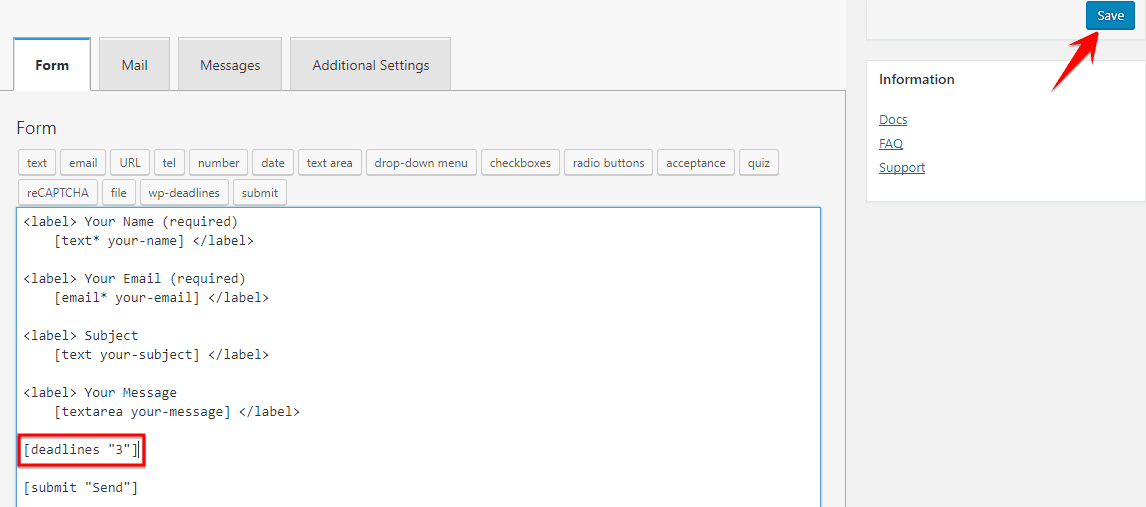Select the Form tab

[52, 65]
